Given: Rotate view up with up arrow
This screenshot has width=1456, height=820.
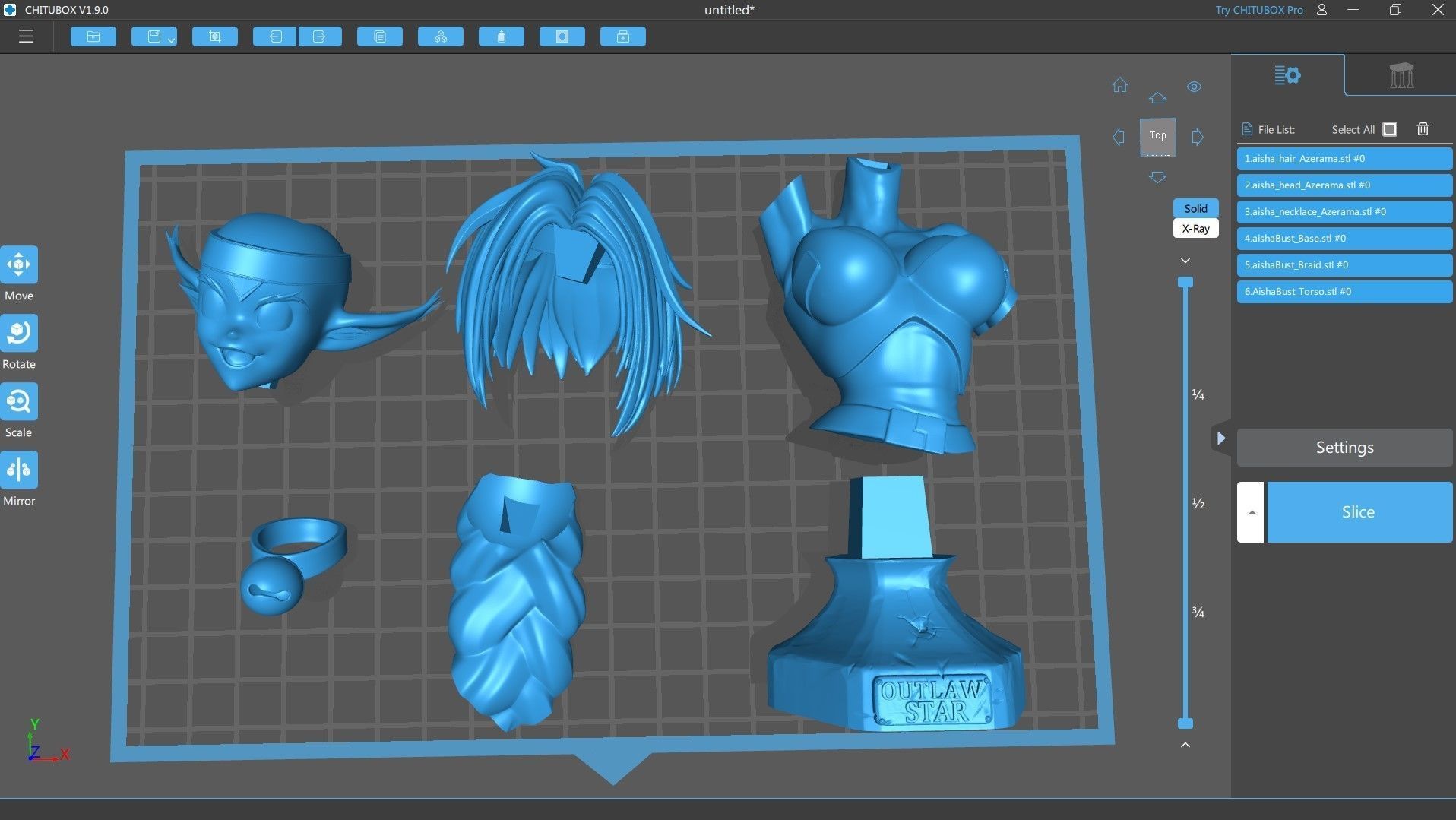Looking at the screenshot, I should click(x=1157, y=98).
